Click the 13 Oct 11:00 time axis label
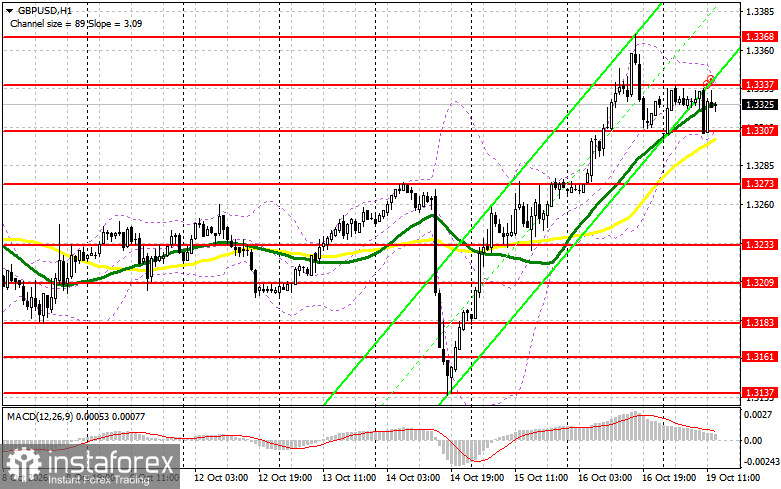The image size is (781, 489). [349, 478]
